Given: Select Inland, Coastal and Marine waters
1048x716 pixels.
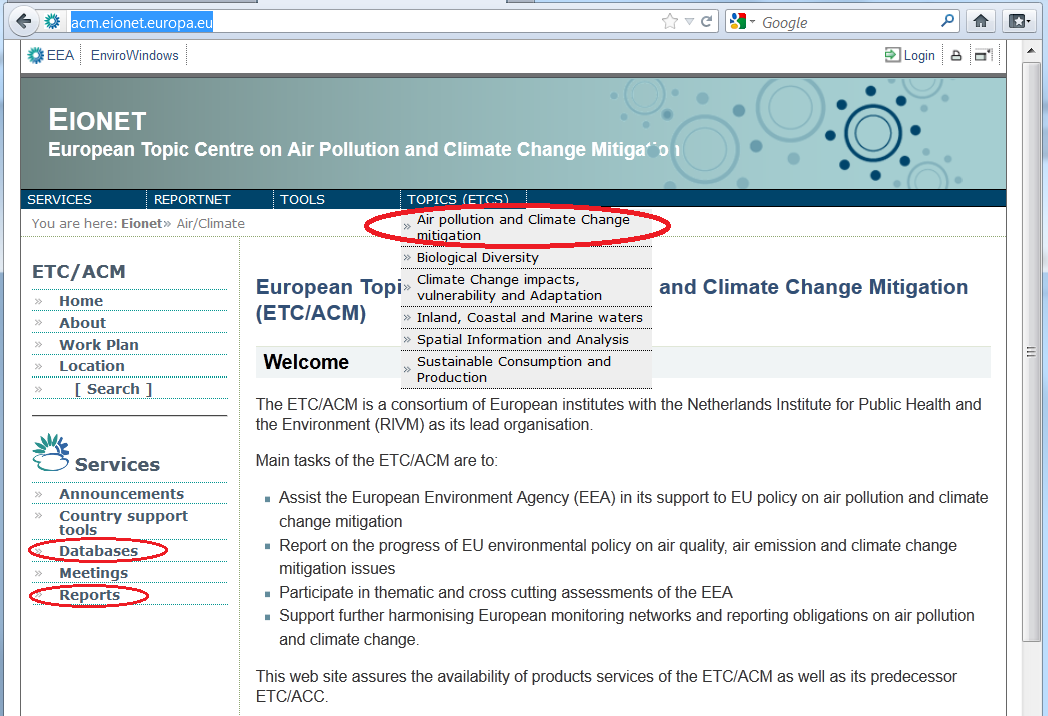Looking at the screenshot, I should 526,318.
